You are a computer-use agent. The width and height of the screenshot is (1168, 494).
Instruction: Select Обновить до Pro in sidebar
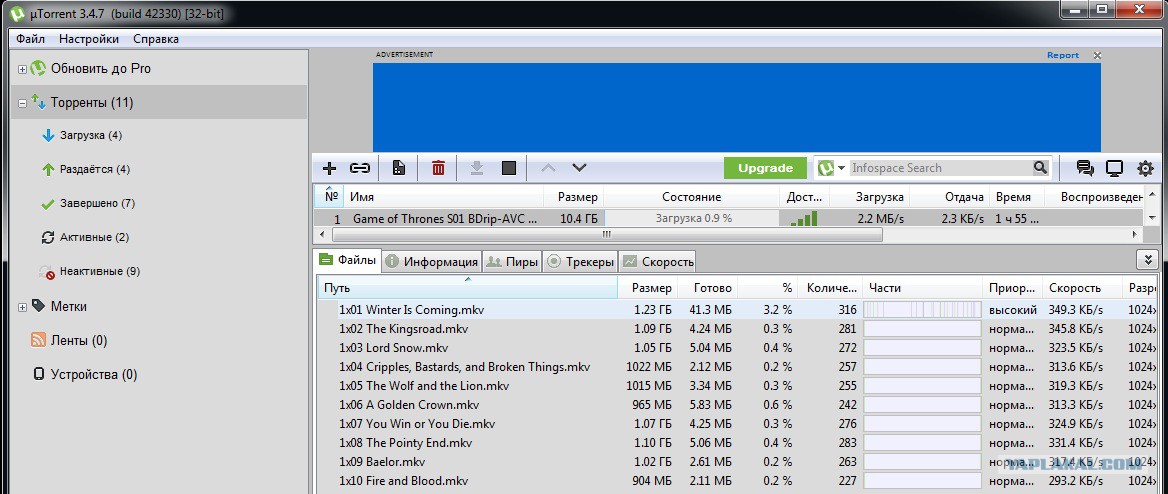pyautogui.click(x=101, y=69)
